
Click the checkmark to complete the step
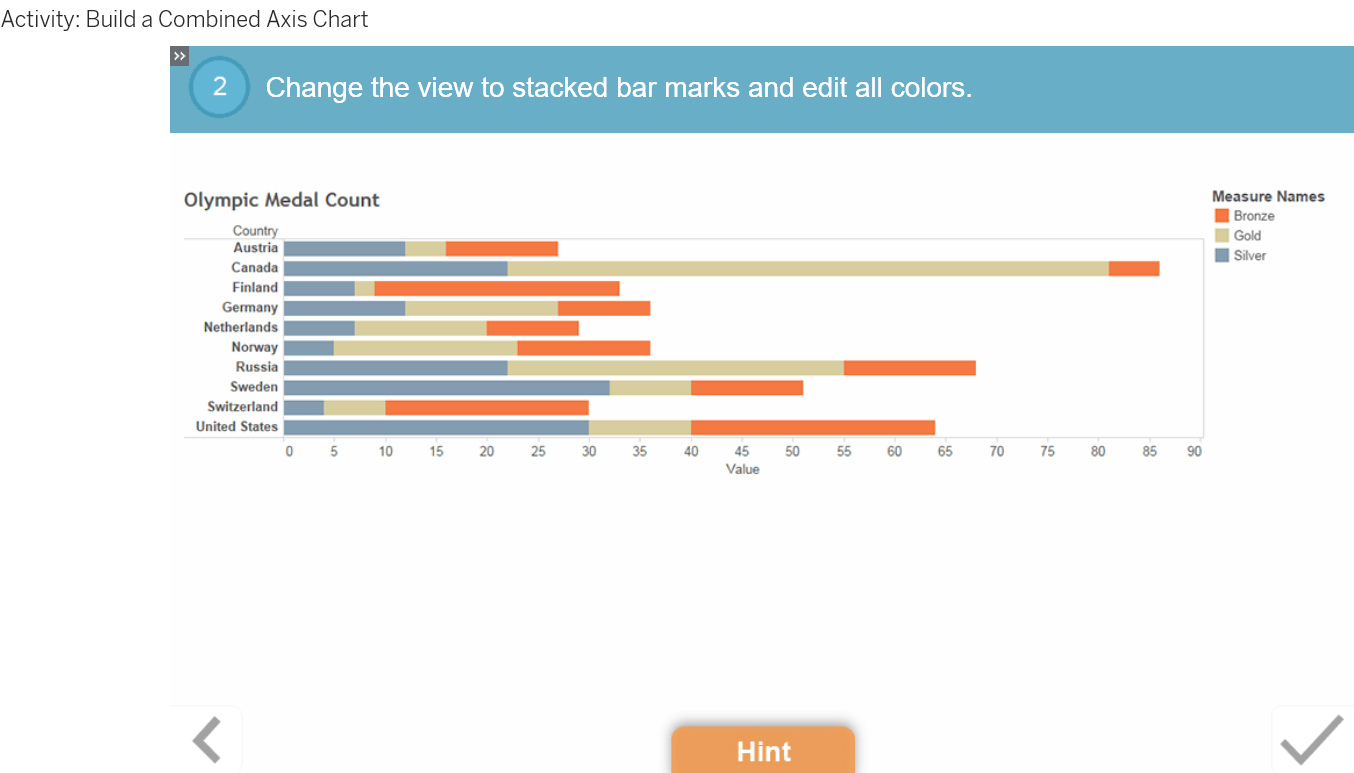click(x=1312, y=740)
